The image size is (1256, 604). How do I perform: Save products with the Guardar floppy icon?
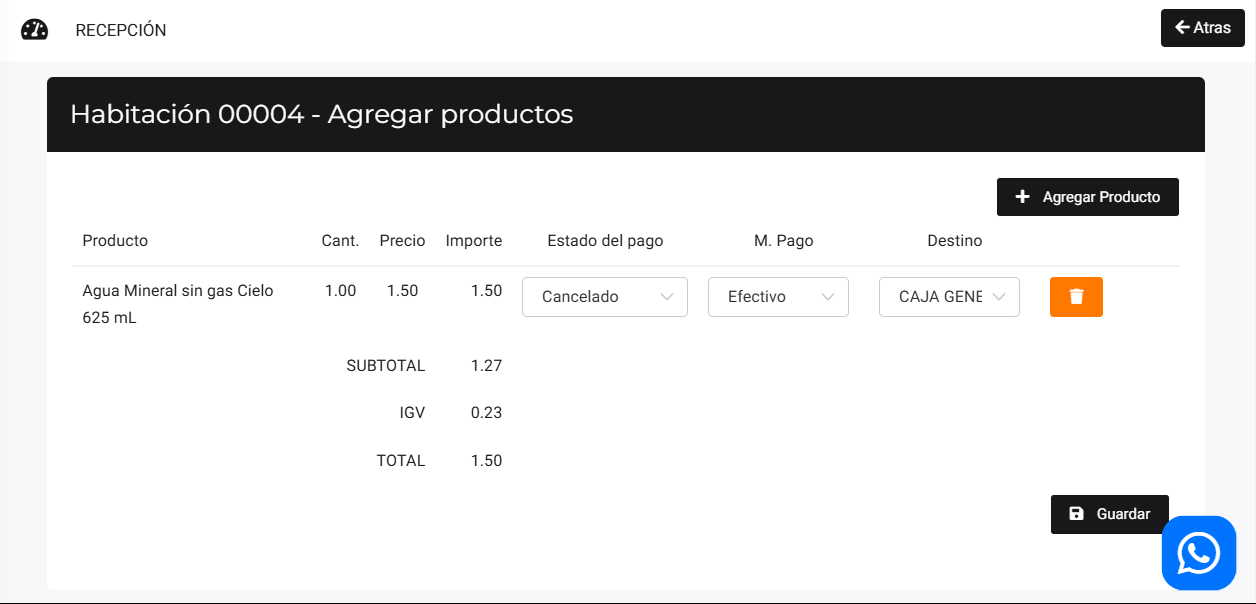pos(1076,514)
